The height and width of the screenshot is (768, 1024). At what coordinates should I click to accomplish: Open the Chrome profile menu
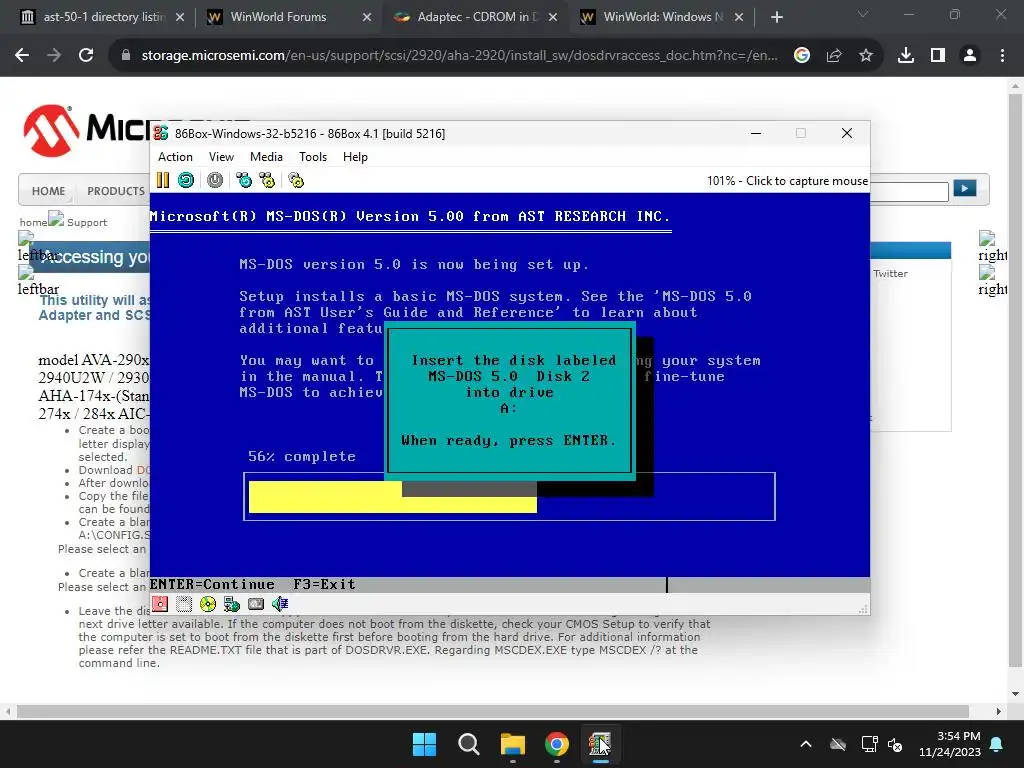coord(970,56)
